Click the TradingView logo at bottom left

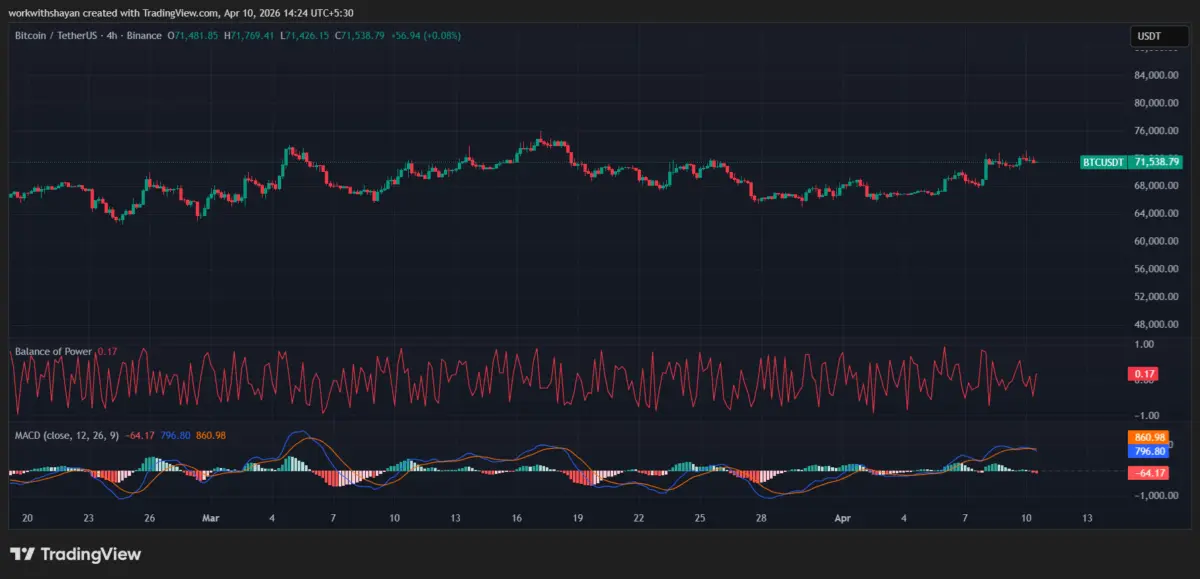coord(75,553)
